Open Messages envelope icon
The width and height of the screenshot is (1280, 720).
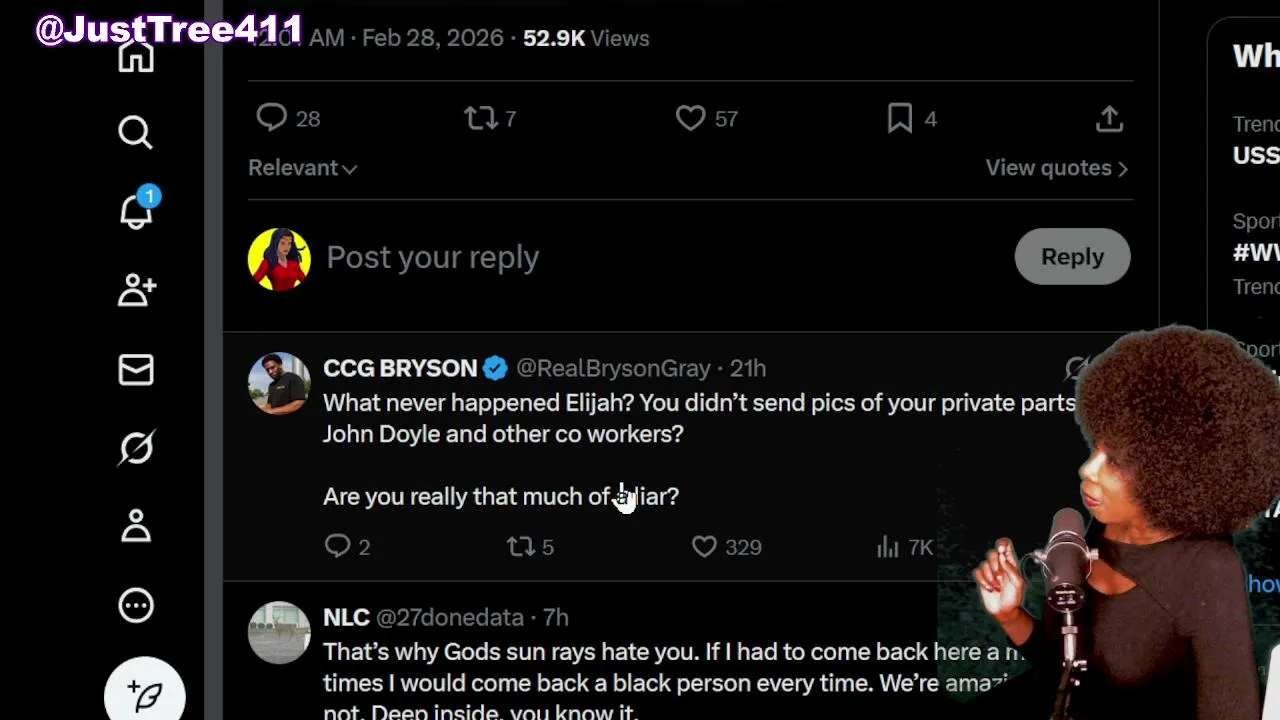[x=136, y=370]
